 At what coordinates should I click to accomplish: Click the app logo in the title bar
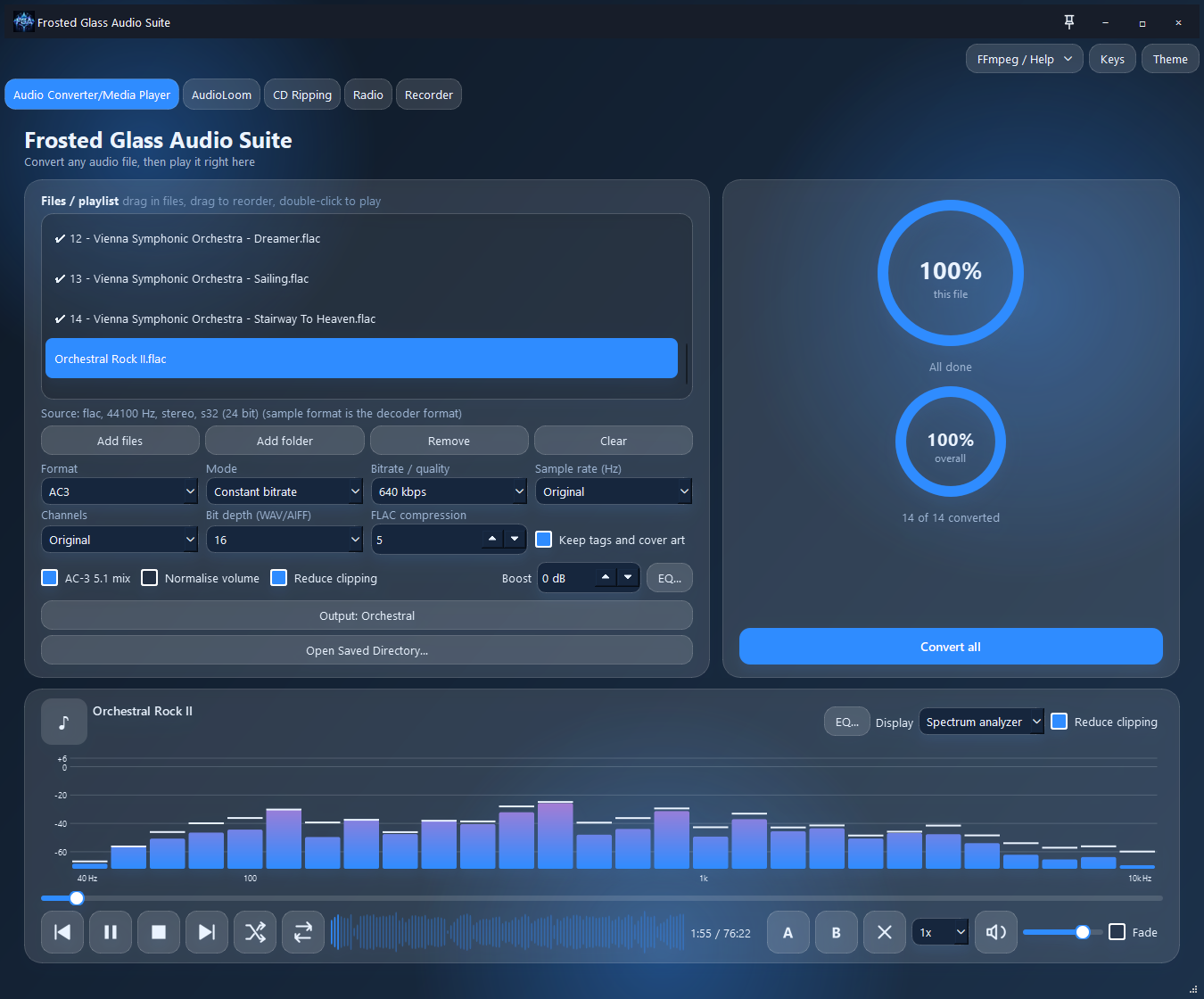tap(24, 22)
